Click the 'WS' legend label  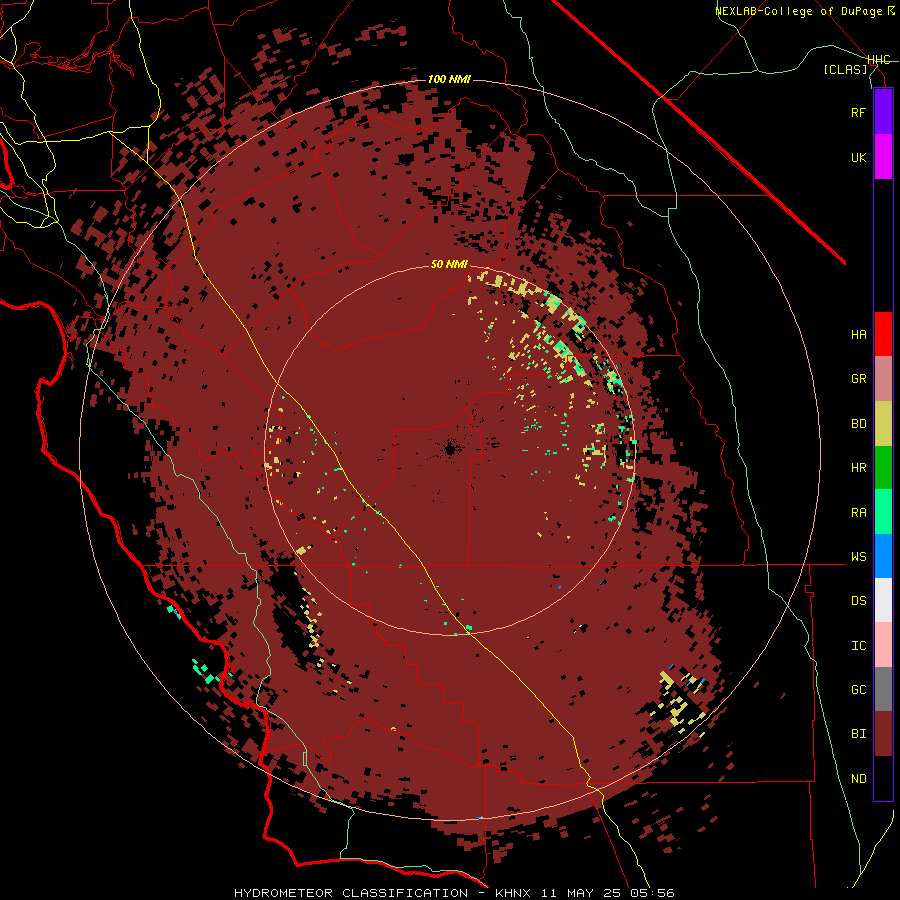tap(858, 557)
